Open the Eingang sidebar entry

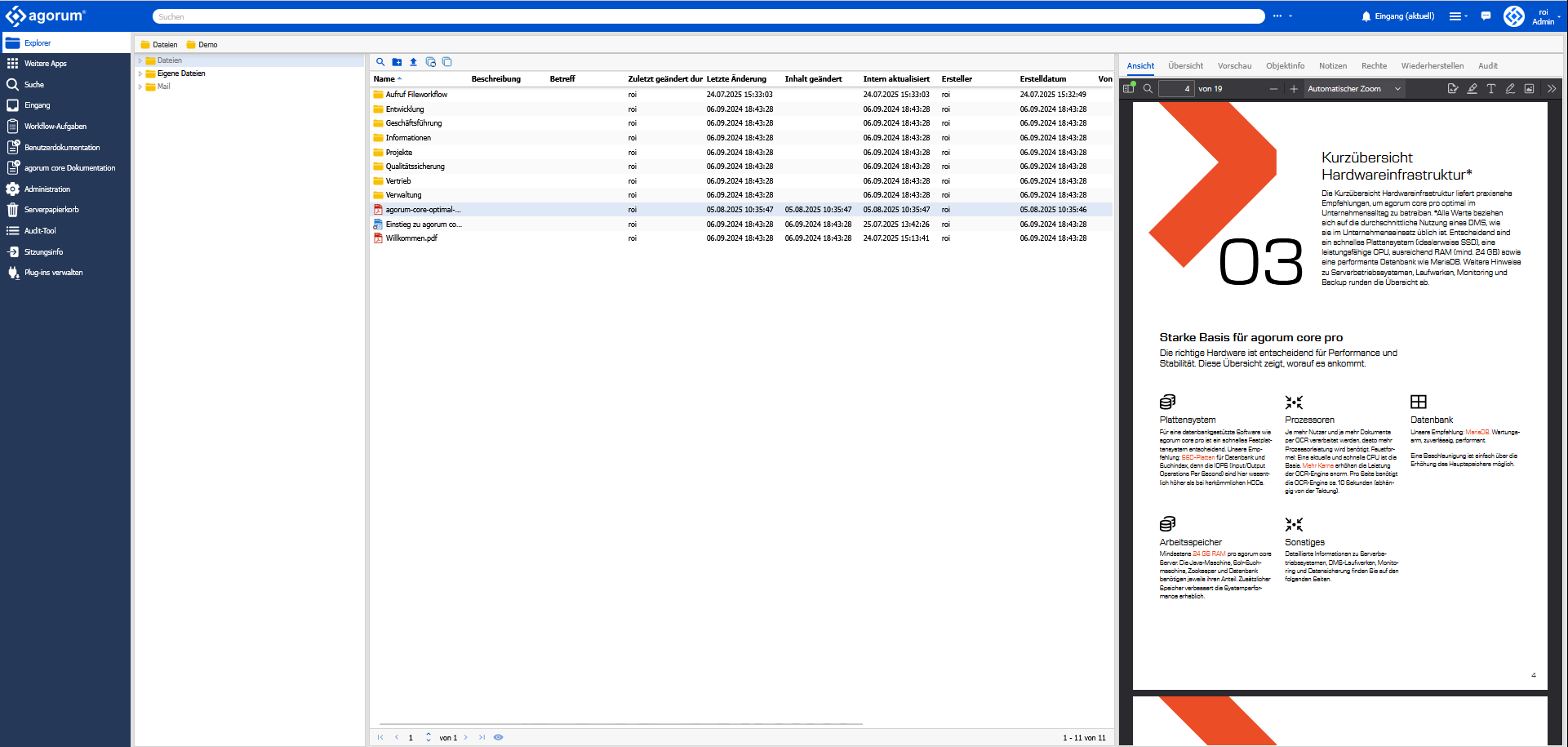[x=65, y=105]
